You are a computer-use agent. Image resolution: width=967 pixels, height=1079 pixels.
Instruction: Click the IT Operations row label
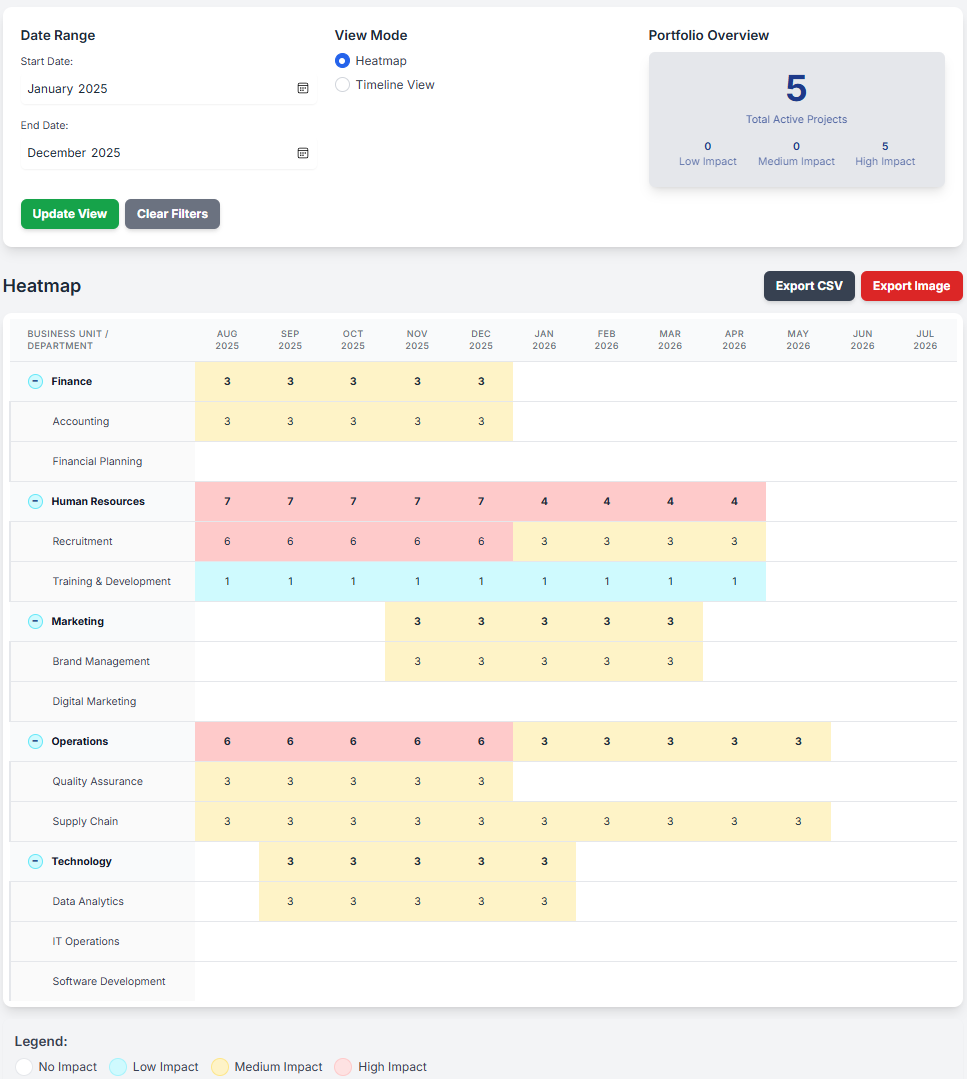pos(86,941)
